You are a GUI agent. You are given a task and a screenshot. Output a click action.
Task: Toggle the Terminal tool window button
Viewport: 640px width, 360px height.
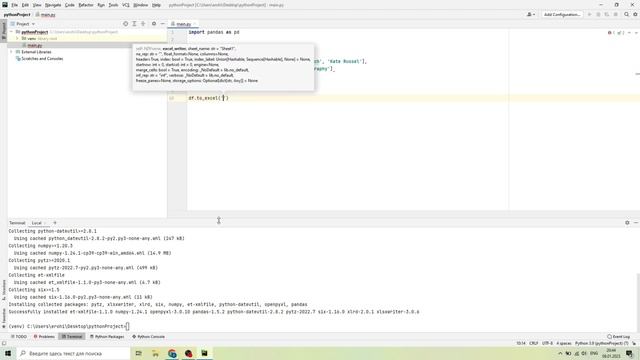click(x=72, y=337)
